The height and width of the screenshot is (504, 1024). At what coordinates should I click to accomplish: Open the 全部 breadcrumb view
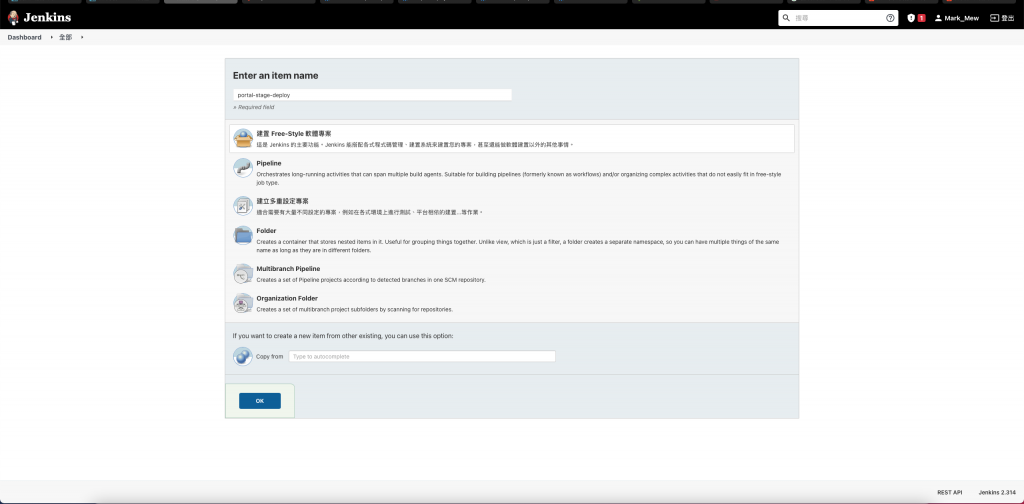[x=65, y=38]
